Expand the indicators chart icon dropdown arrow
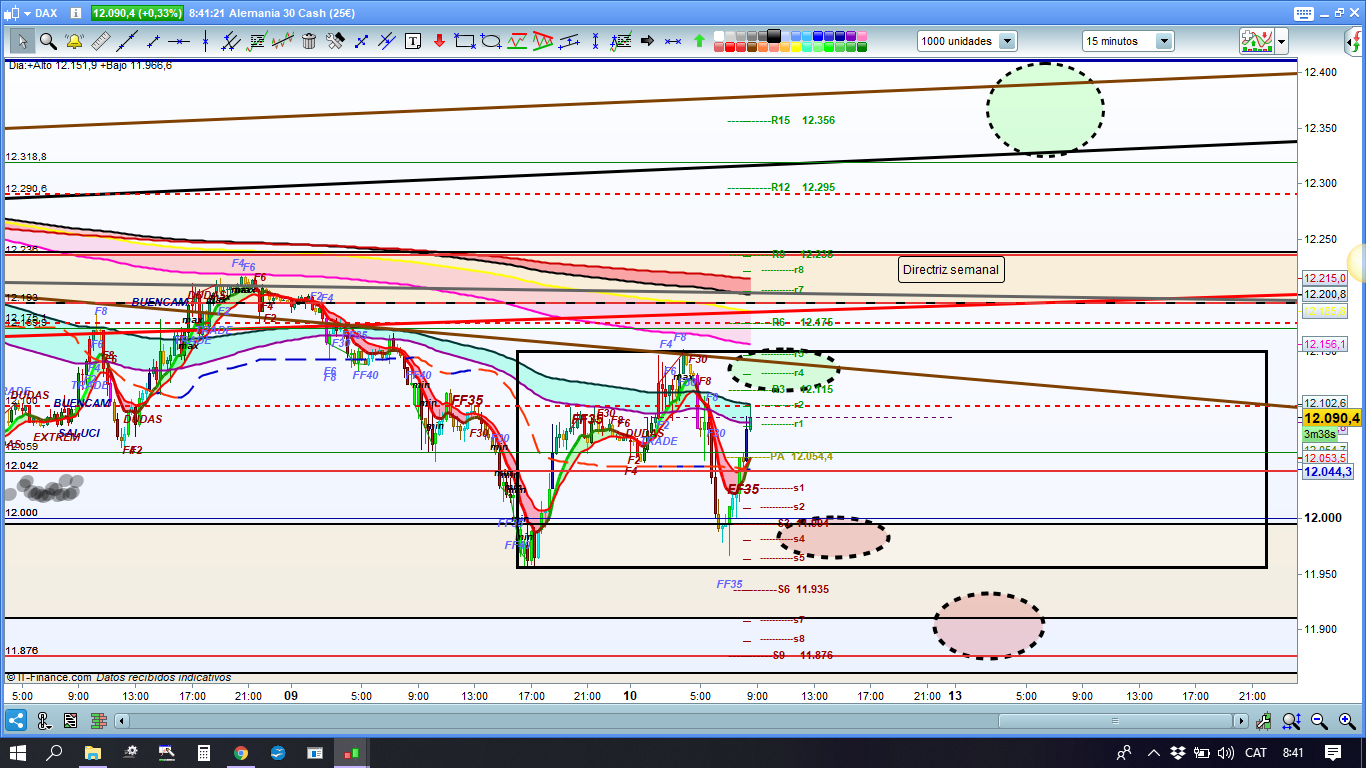Screen dimensions: 1366x768 click(1281, 41)
